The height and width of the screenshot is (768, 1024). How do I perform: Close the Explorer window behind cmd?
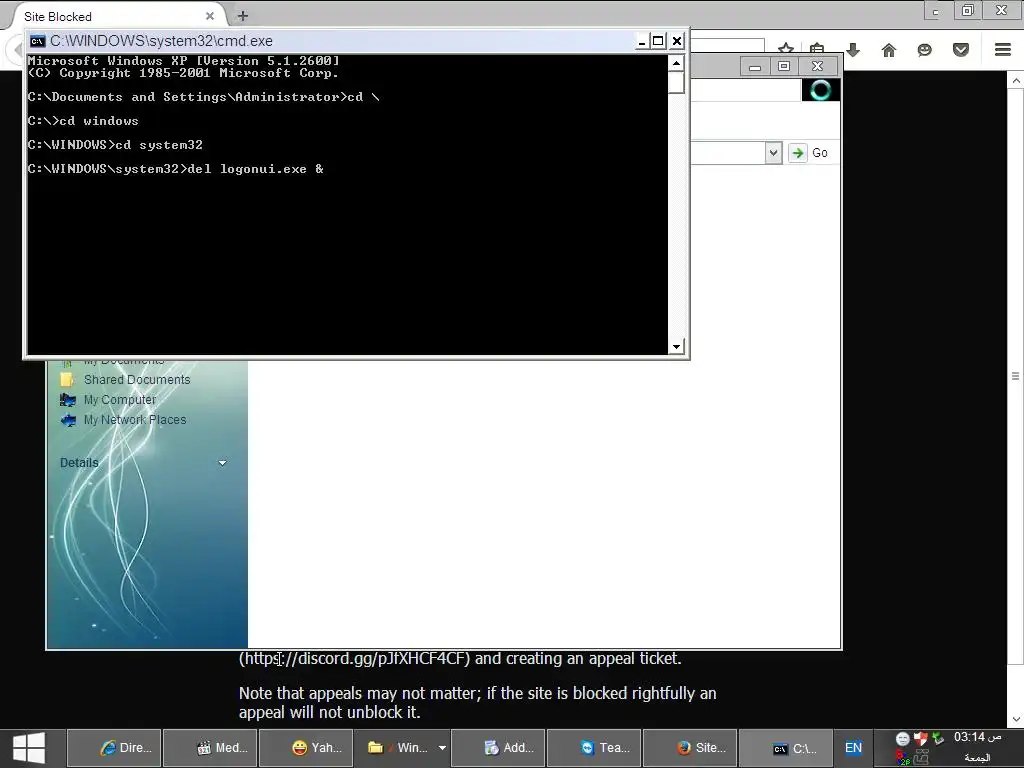pyautogui.click(x=817, y=66)
